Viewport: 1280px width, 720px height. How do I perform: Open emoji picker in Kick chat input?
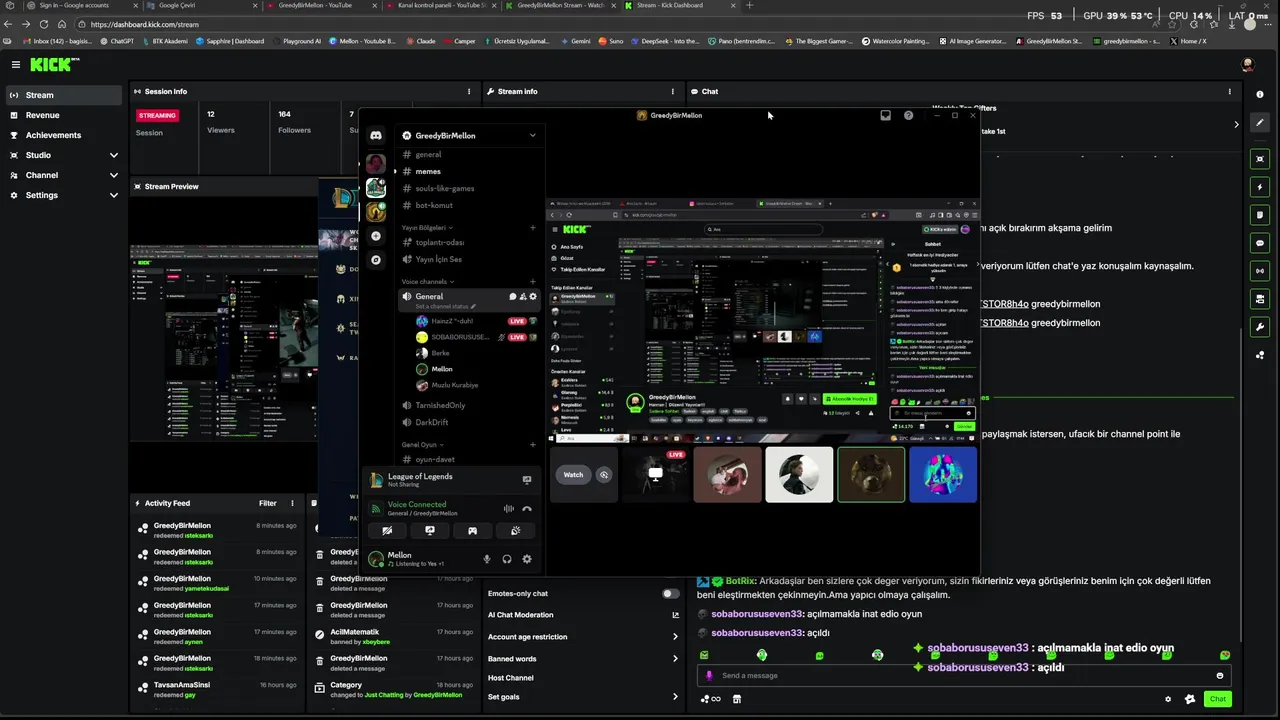point(1219,675)
